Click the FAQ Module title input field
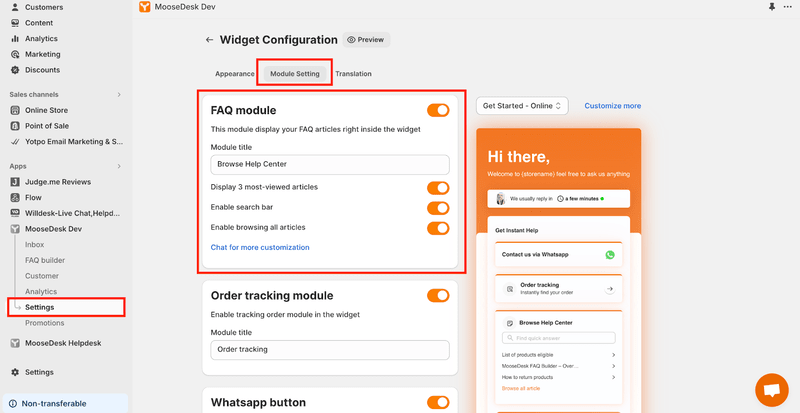The height and width of the screenshot is (413, 800). (330, 164)
